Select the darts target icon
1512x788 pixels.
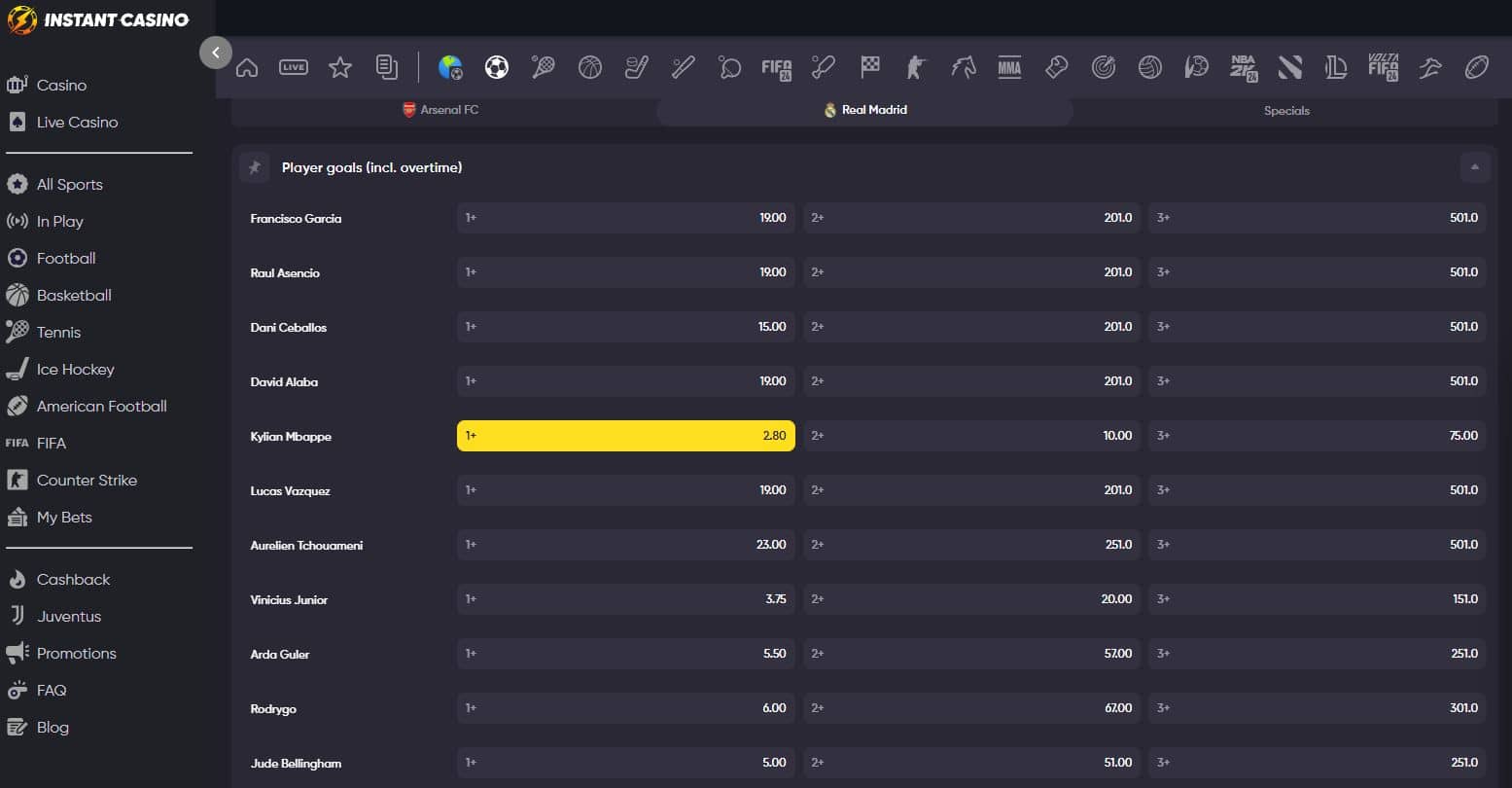pyautogui.click(x=1104, y=67)
